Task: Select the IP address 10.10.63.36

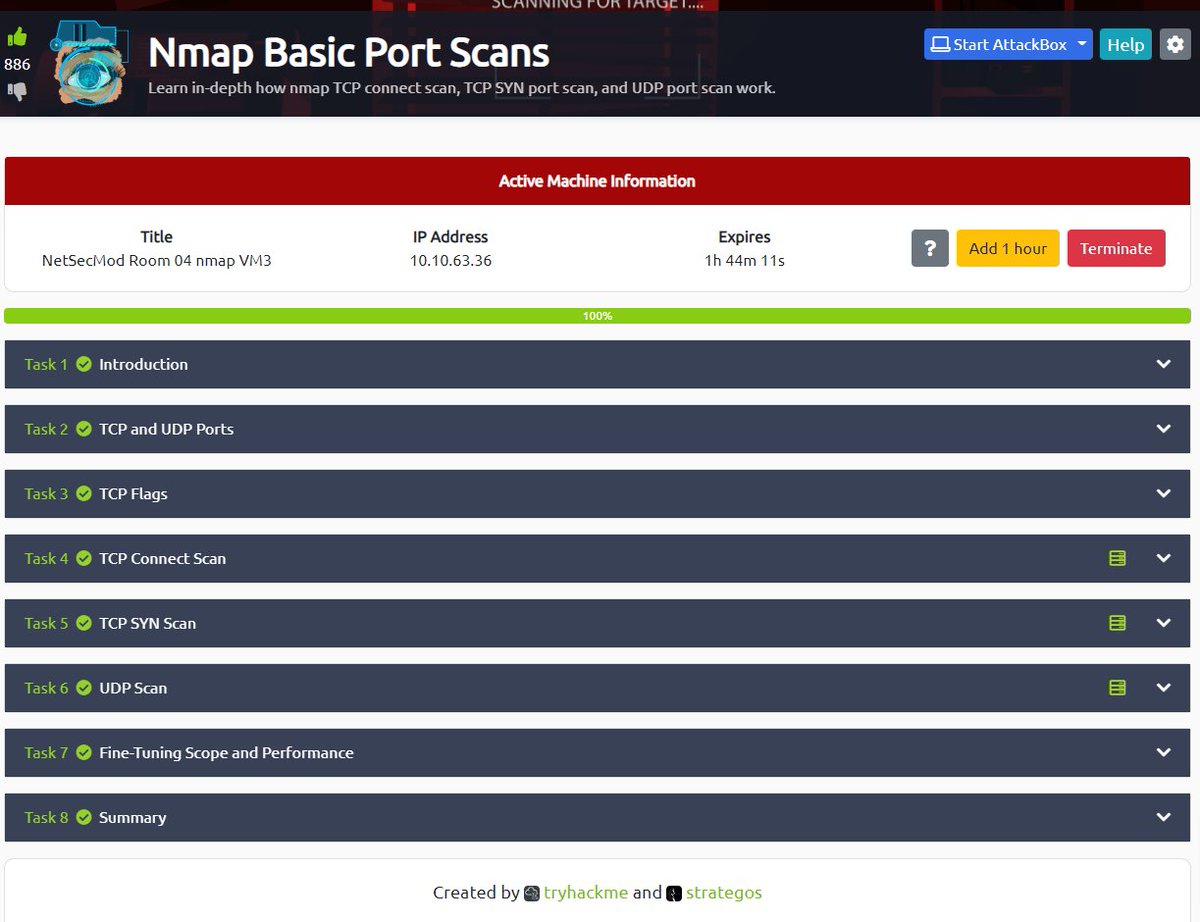Action: point(450,261)
